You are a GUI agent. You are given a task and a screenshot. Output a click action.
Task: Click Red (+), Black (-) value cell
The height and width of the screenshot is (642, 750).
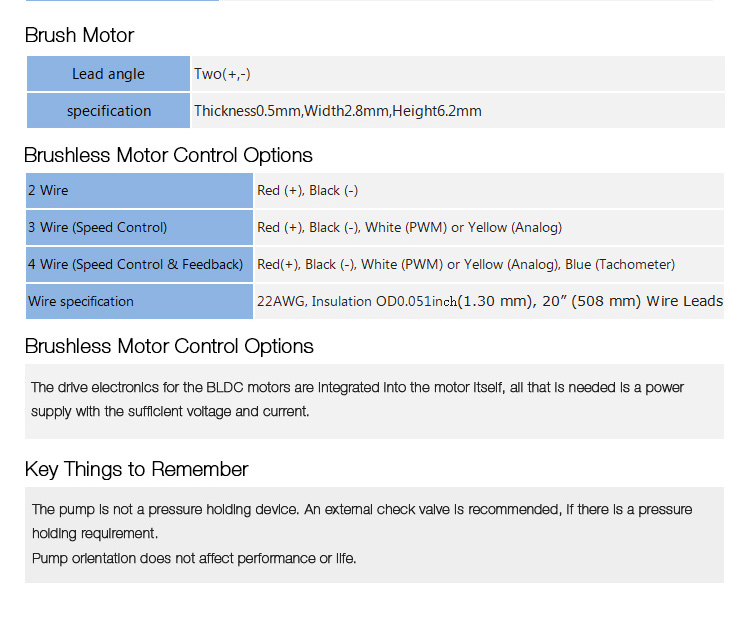pyautogui.click(x=489, y=190)
